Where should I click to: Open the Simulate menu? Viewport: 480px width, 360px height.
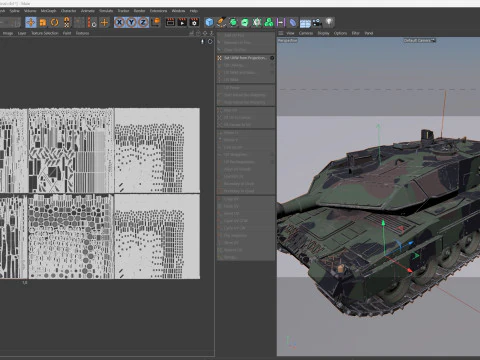(x=106, y=11)
